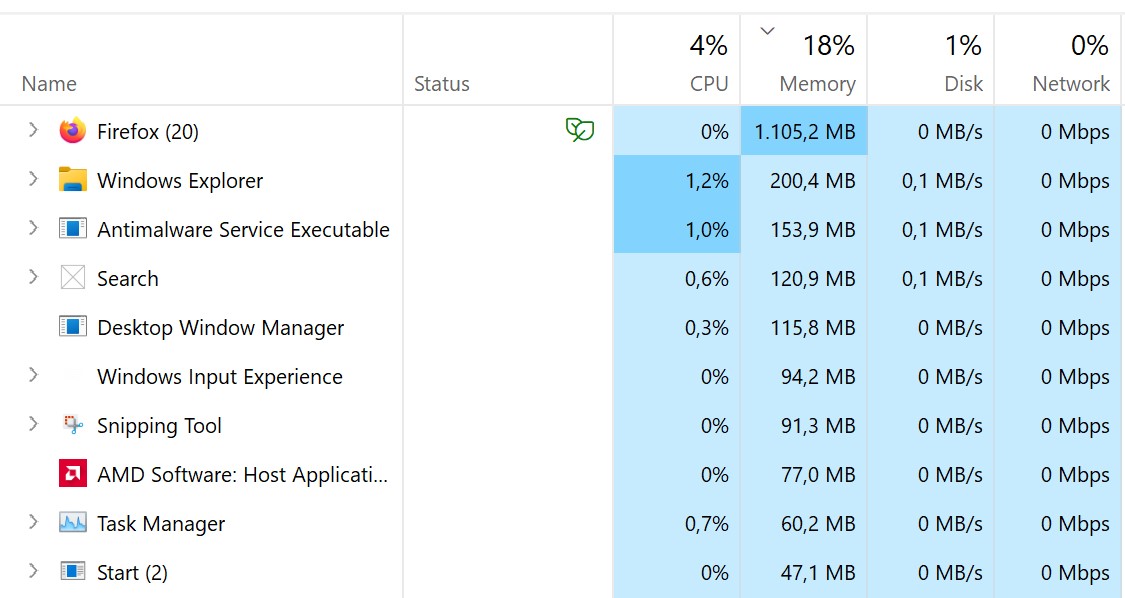
Task: Click the AMD Software red icon
Action: point(72,474)
